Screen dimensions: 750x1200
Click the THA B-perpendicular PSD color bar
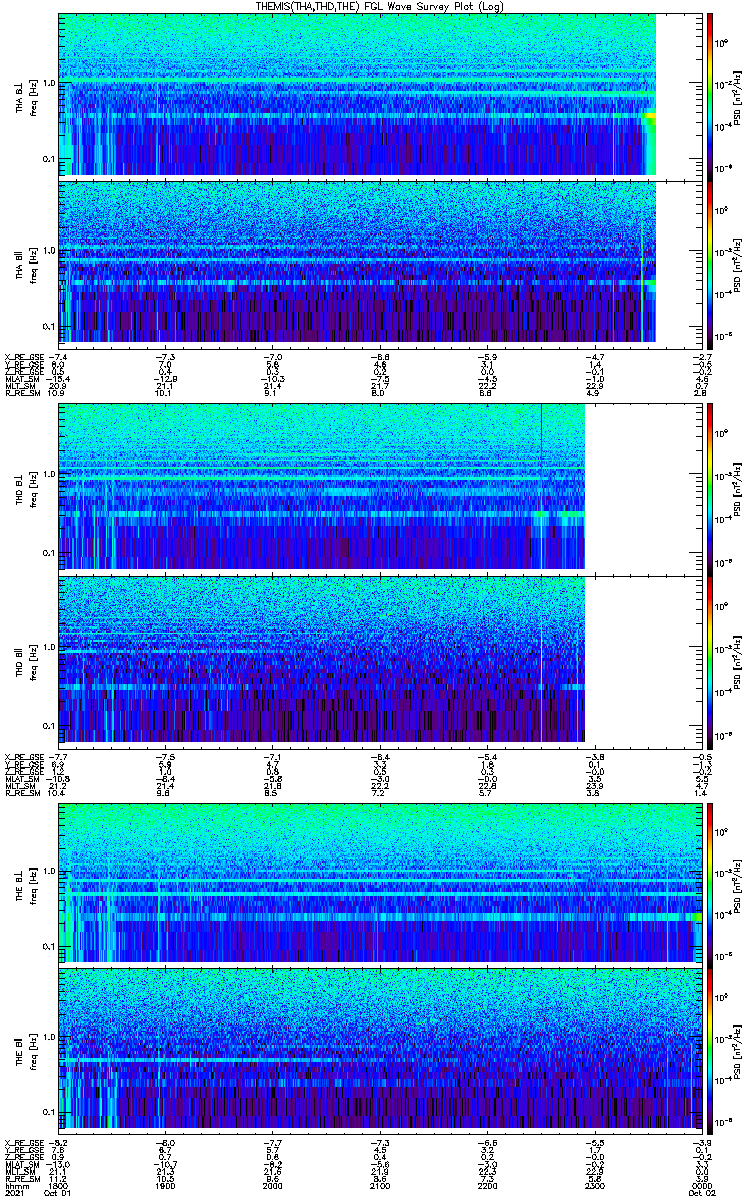[709, 95]
